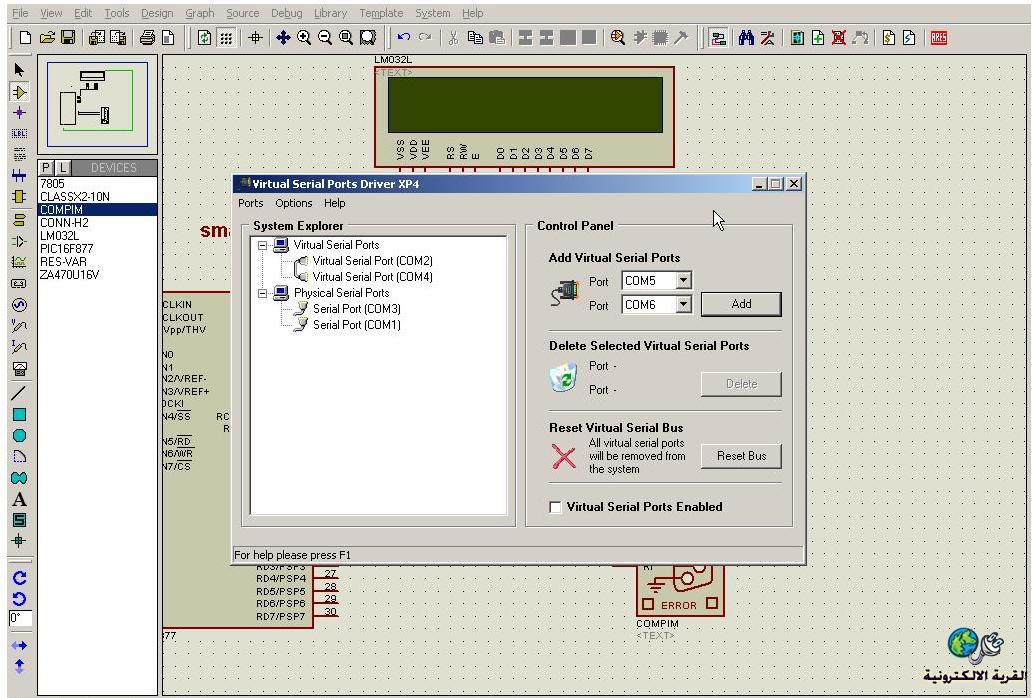Click the schematic overview thumbnail
Screen dimensions: 1033x698
[98, 104]
